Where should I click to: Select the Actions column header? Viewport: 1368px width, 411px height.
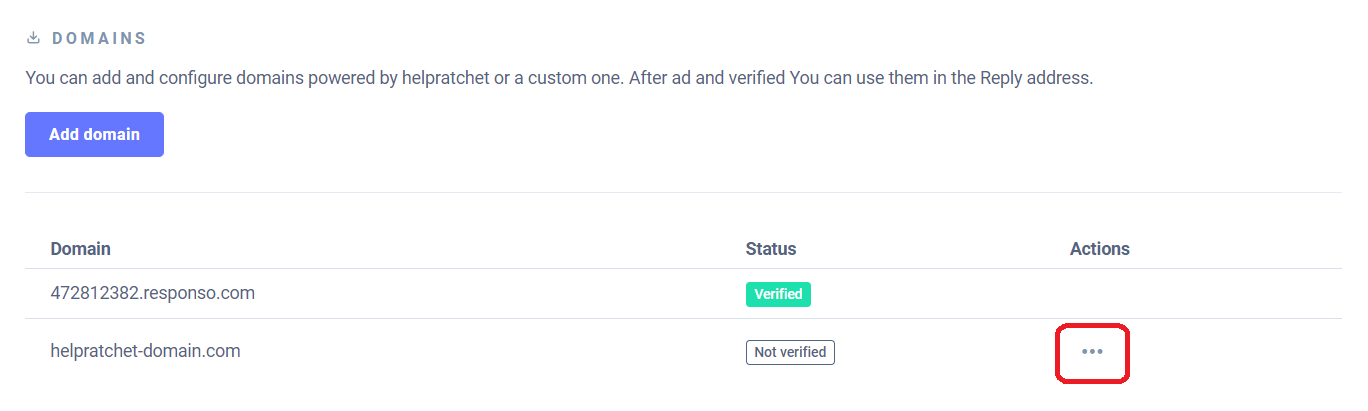pyautogui.click(x=1099, y=248)
